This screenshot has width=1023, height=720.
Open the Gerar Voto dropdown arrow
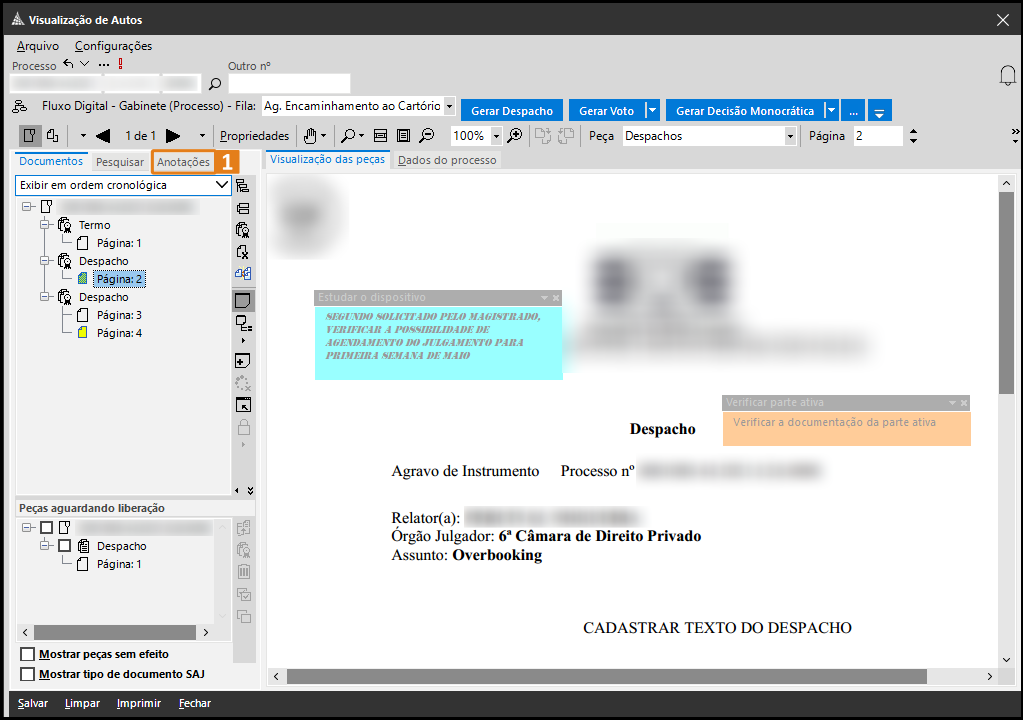tap(652, 110)
